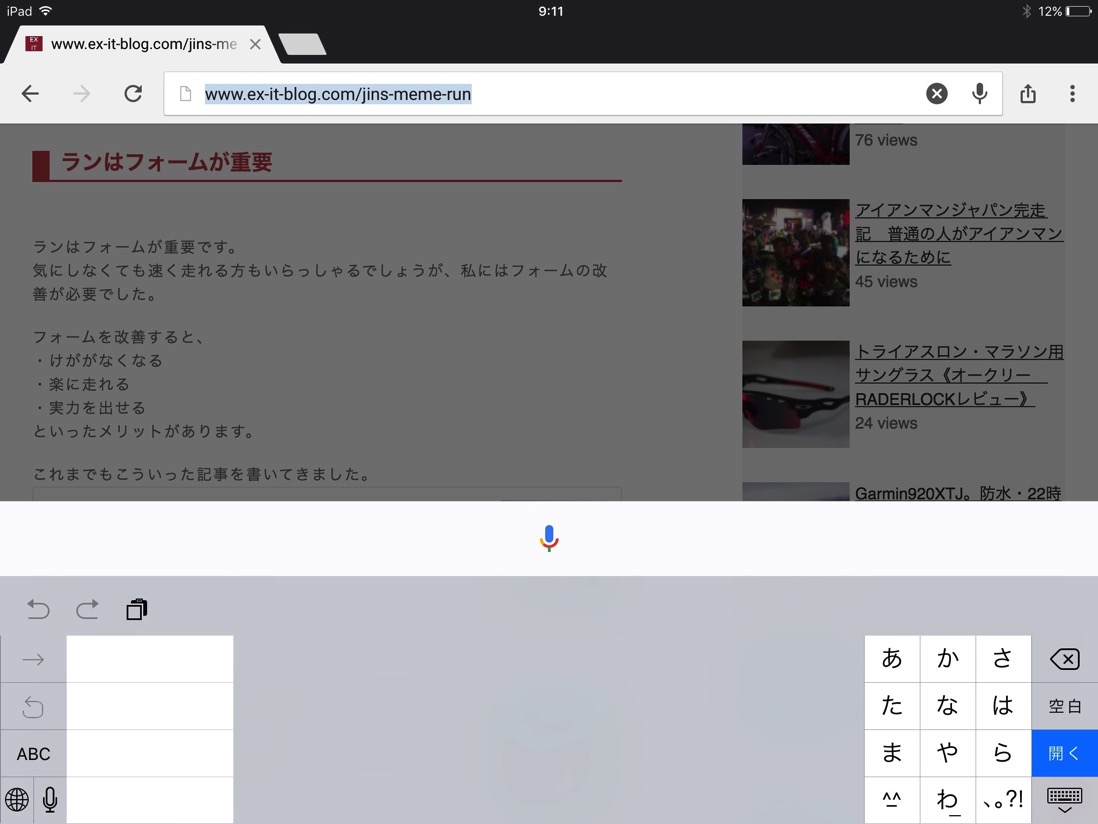Click the ・楽に走れる bullet line
Viewport: 1098px width, 824px height.
pyautogui.click(x=81, y=384)
